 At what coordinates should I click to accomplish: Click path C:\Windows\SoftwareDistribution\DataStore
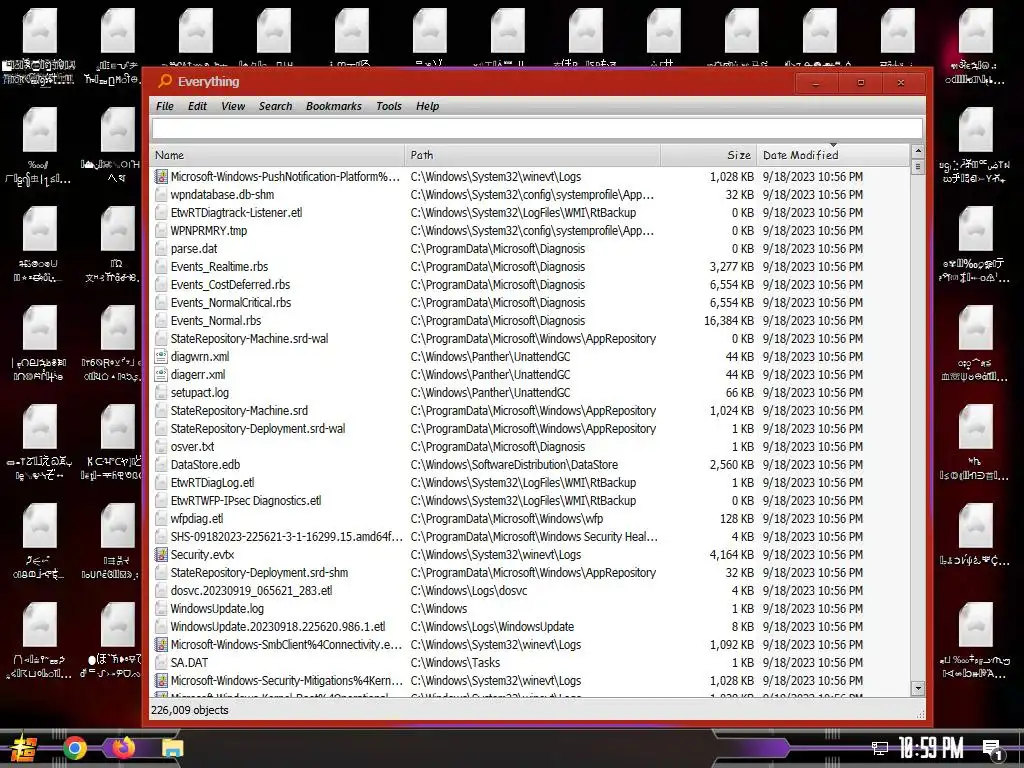(514, 464)
